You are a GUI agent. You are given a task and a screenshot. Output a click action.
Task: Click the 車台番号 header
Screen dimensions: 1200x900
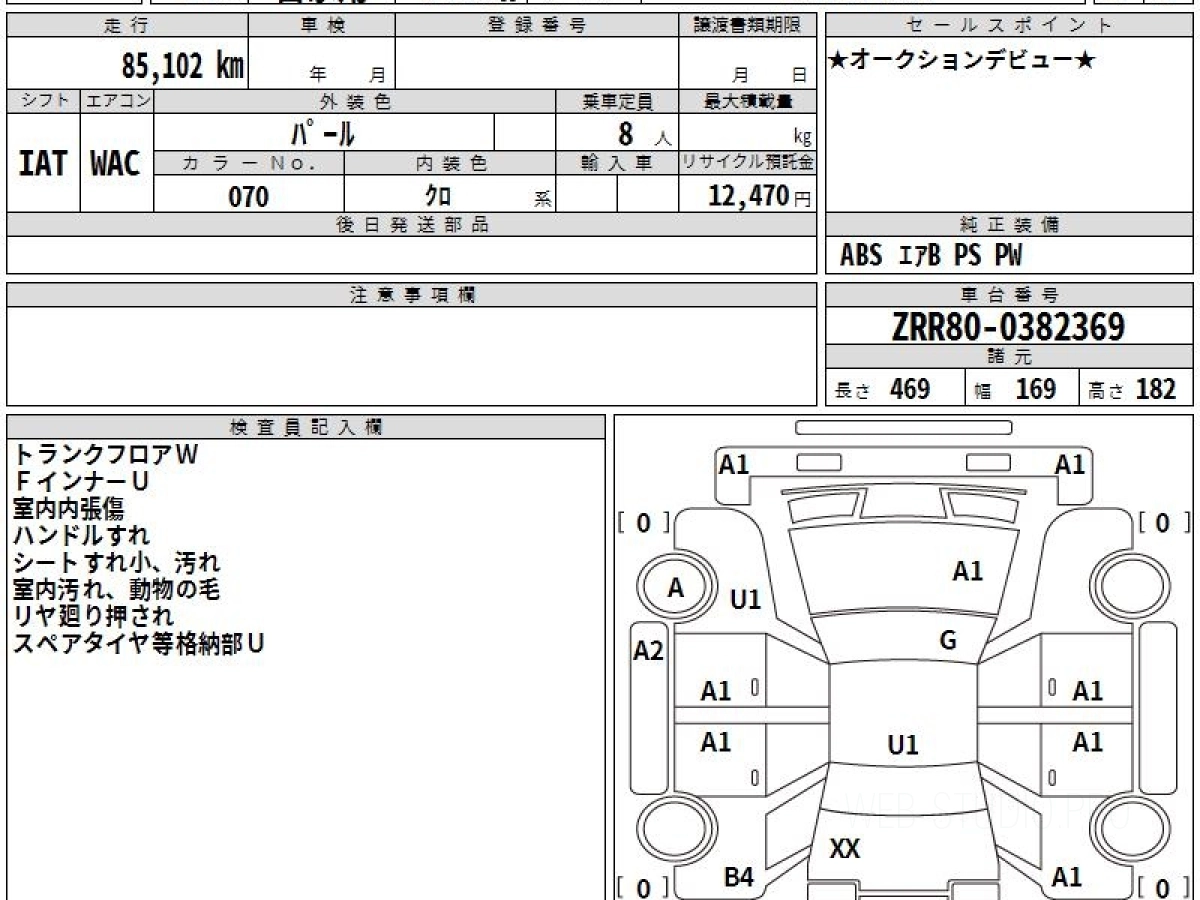click(1009, 295)
